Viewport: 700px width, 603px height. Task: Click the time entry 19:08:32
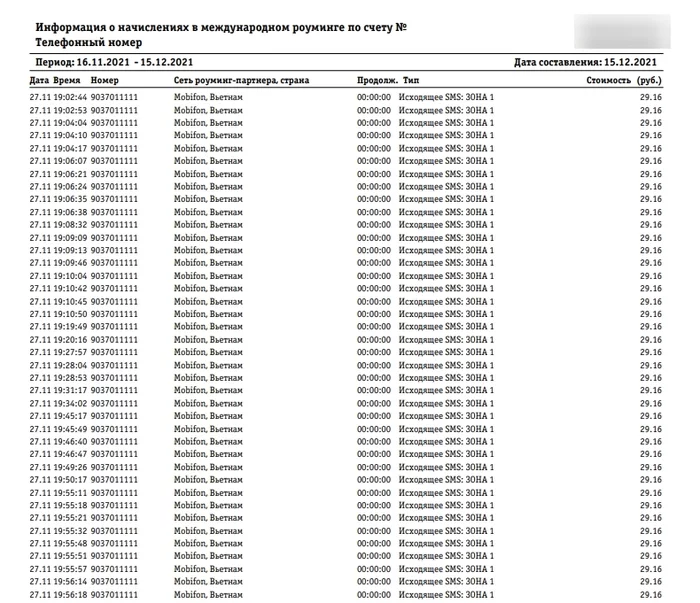(x=70, y=225)
